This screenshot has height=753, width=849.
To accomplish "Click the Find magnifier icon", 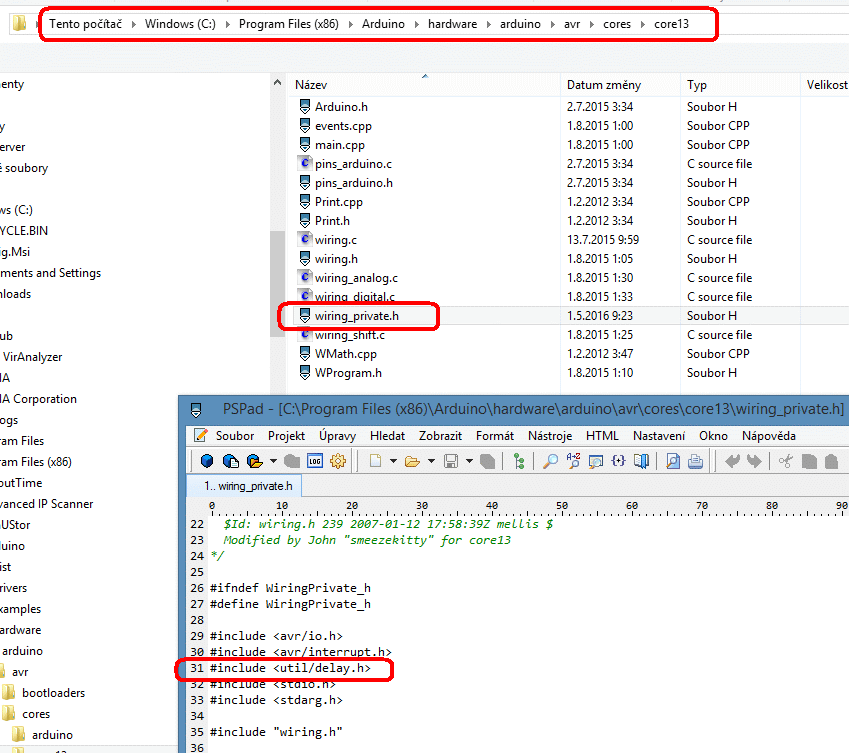I will click(550, 461).
